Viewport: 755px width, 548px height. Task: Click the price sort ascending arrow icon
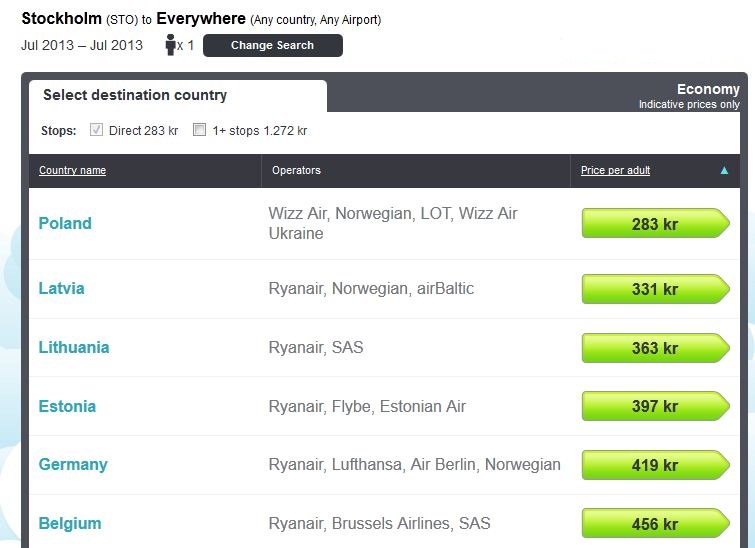[724, 170]
